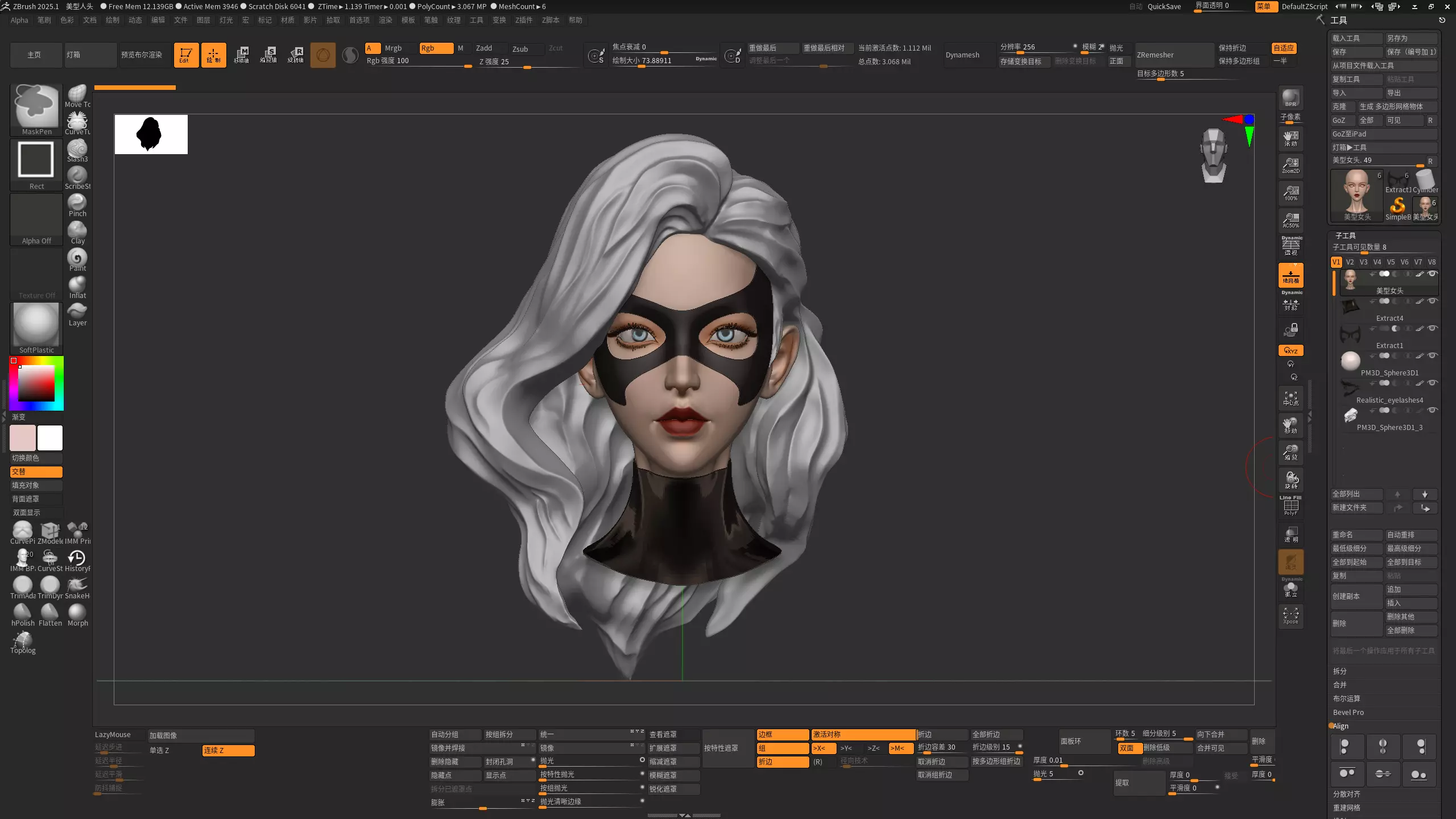Hide the Extract4 subtool with eye icon

coord(1433,301)
